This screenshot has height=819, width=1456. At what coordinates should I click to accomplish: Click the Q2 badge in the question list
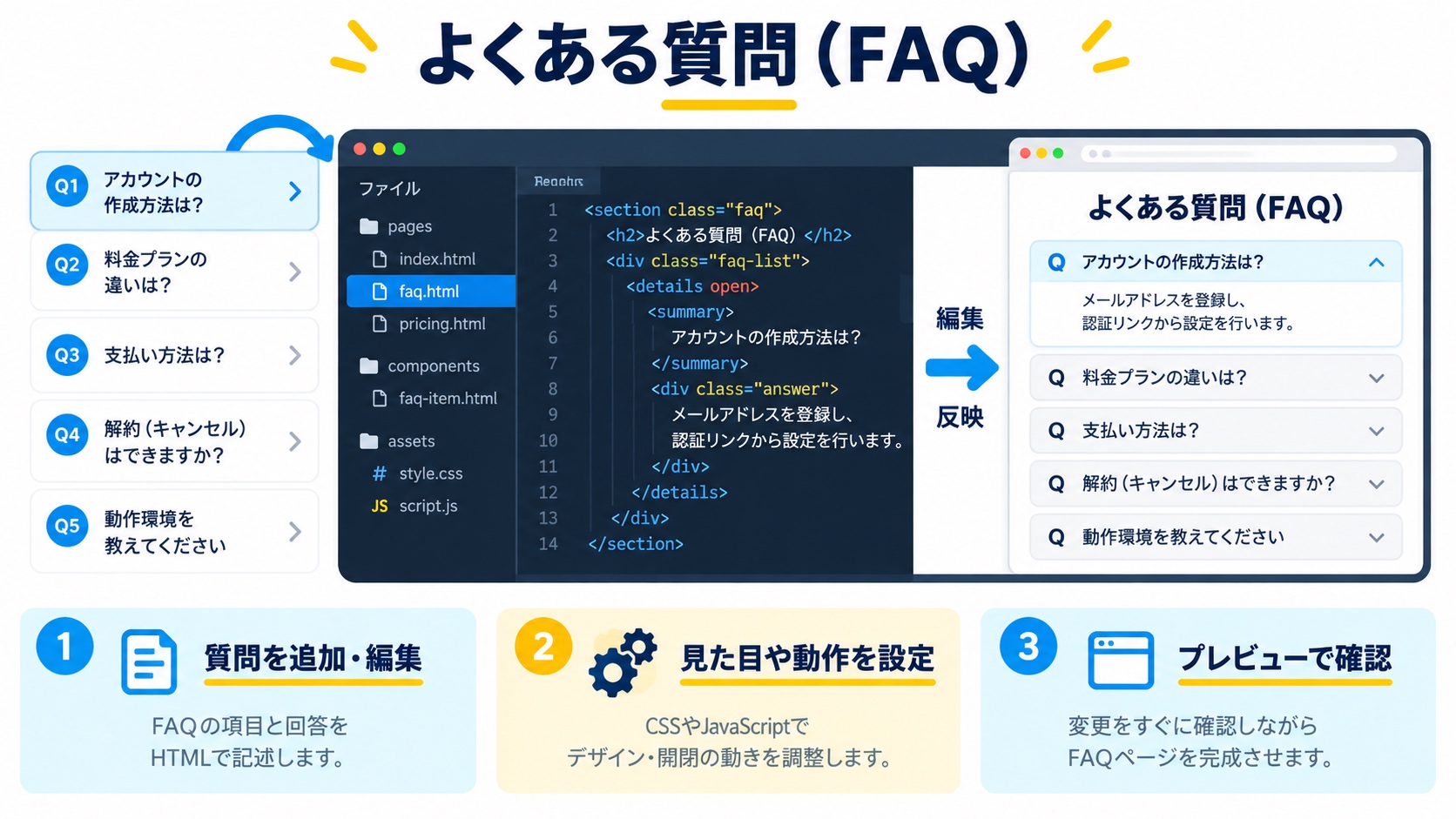click(x=67, y=265)
